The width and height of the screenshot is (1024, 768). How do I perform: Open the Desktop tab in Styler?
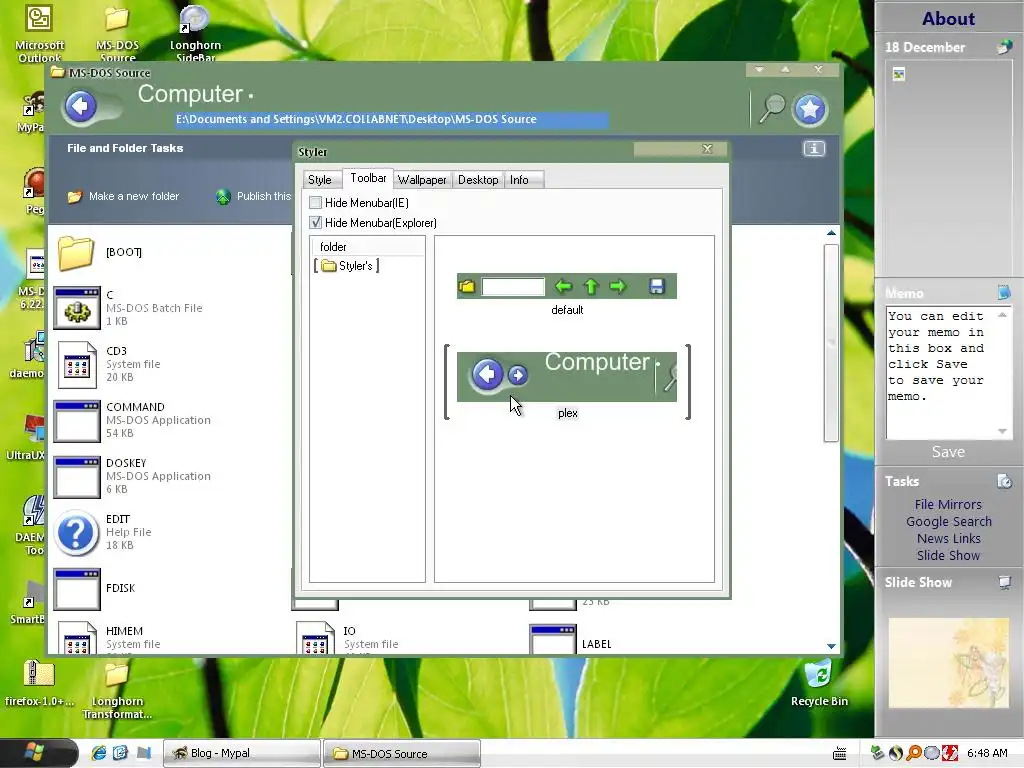pos(478,180)
